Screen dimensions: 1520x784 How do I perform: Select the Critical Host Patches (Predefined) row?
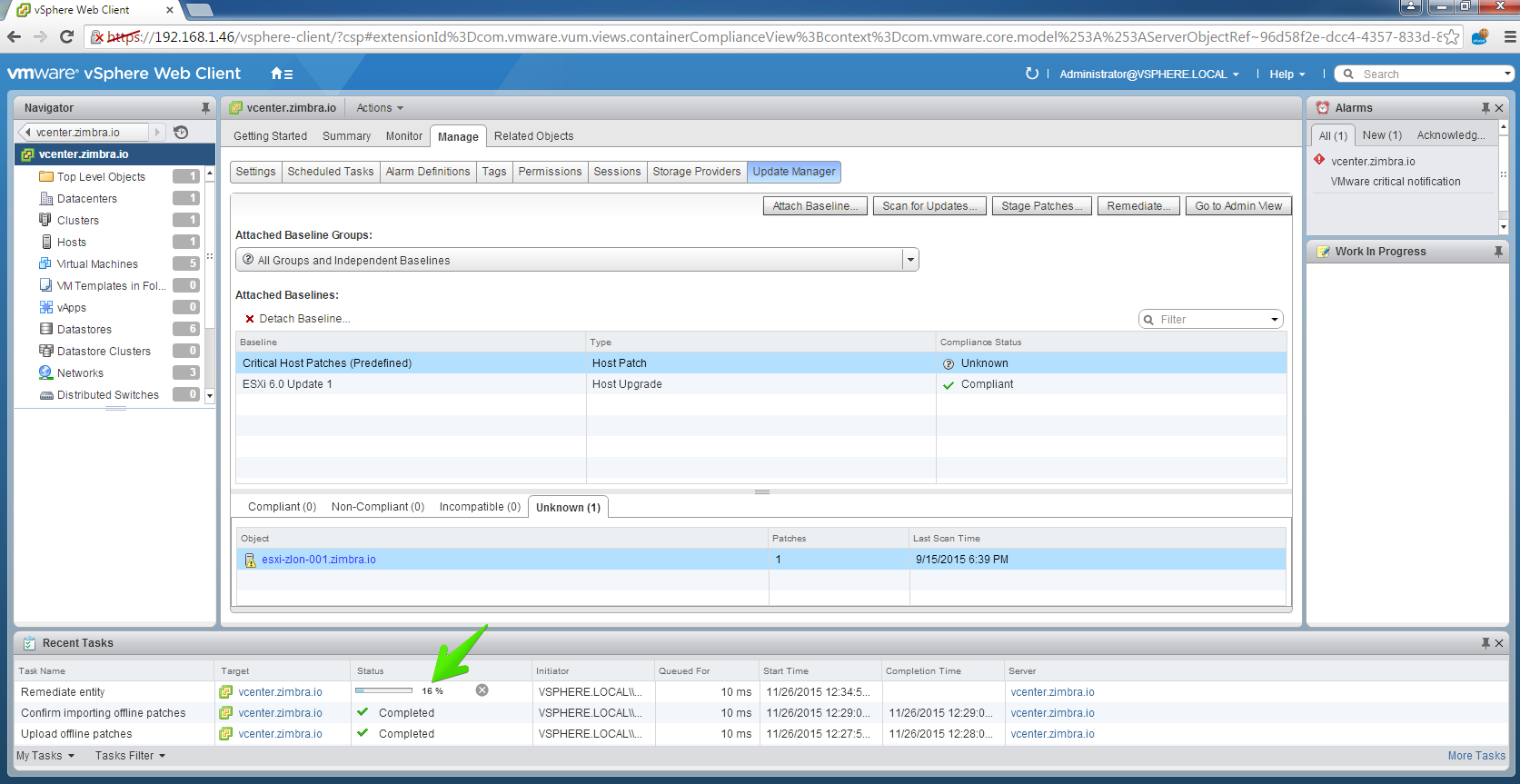[761, 363]
